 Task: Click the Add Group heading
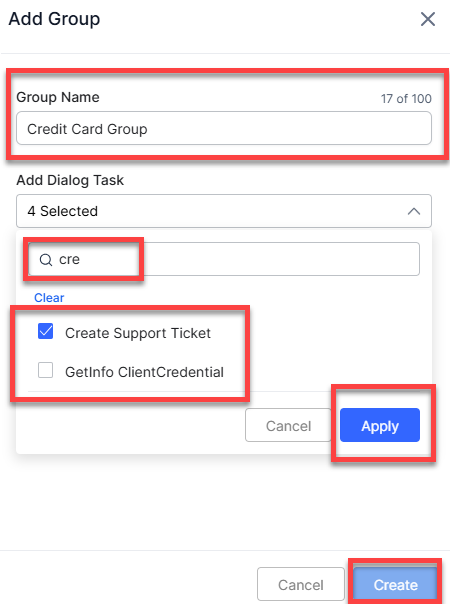pyautogui.click(x=54, y=19)
